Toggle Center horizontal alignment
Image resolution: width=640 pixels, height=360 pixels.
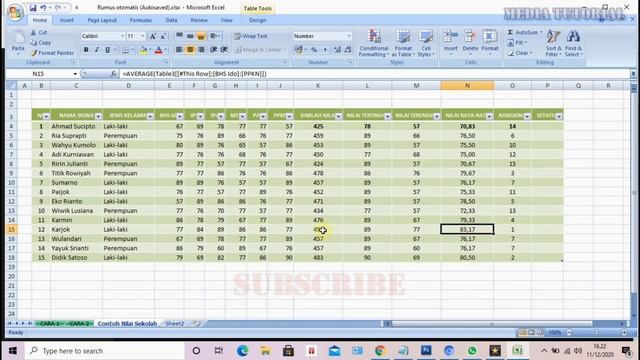[x=190, y=50]
